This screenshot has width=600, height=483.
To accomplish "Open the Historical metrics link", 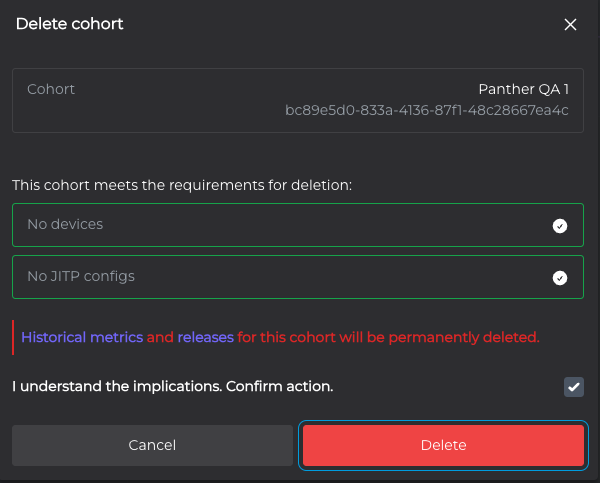I will 82,337.
